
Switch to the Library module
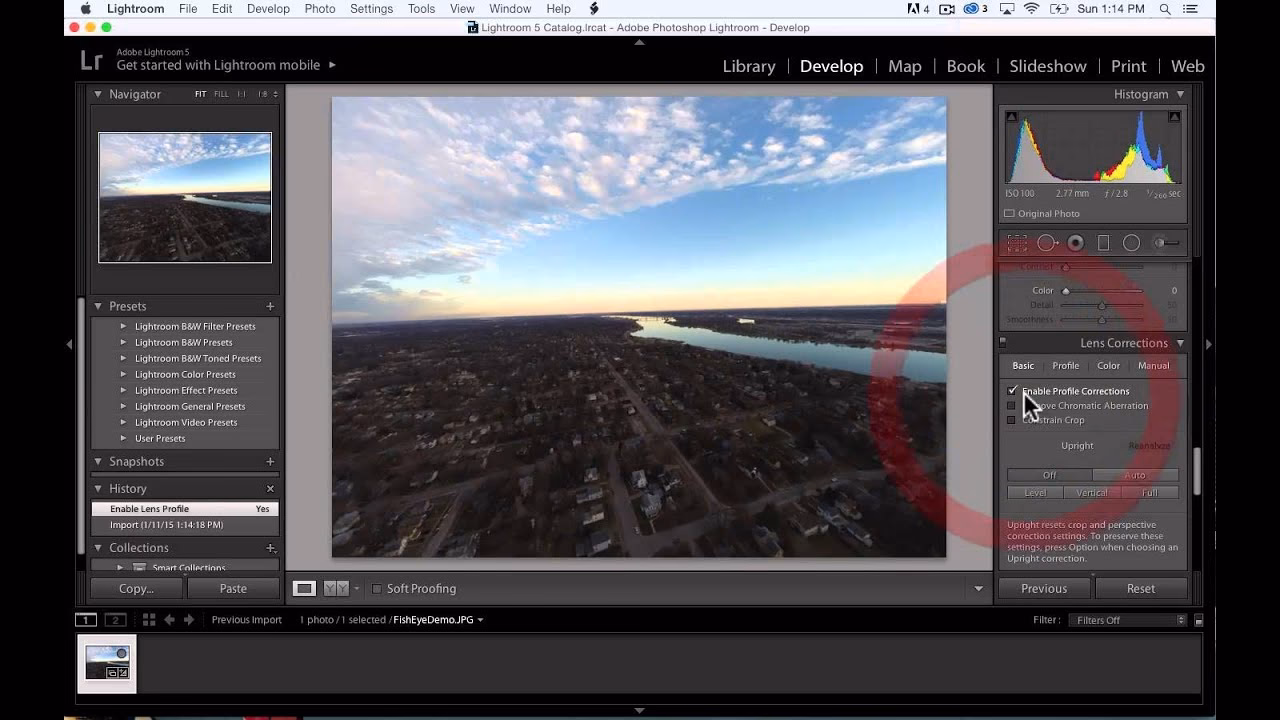748,66
